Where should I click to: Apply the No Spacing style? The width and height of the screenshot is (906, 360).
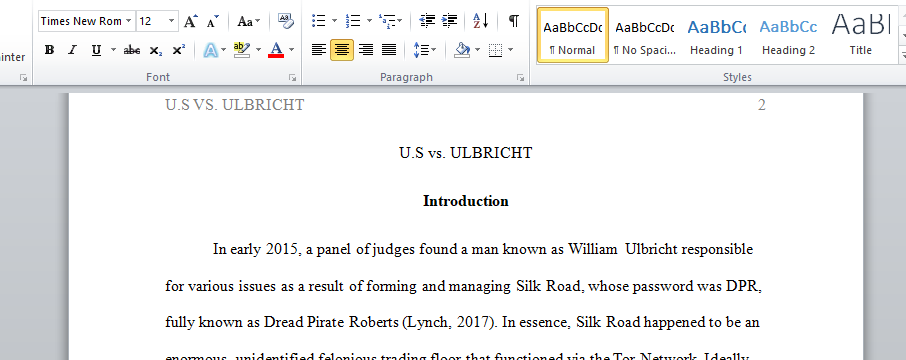pos(645,35)
